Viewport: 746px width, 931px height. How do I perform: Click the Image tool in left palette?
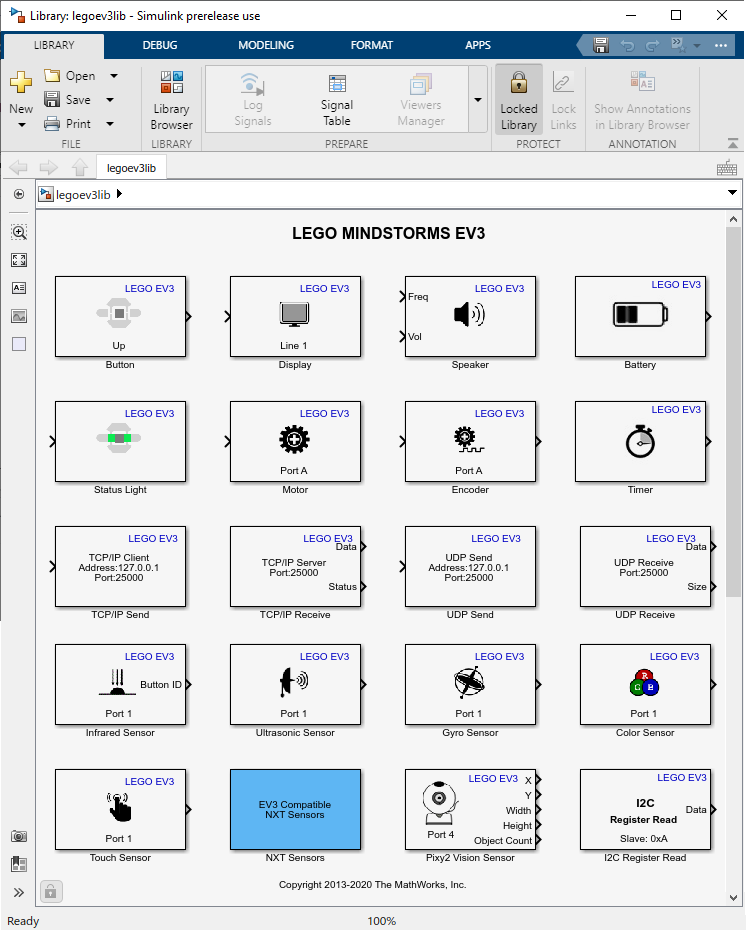[x=19, y=316]
